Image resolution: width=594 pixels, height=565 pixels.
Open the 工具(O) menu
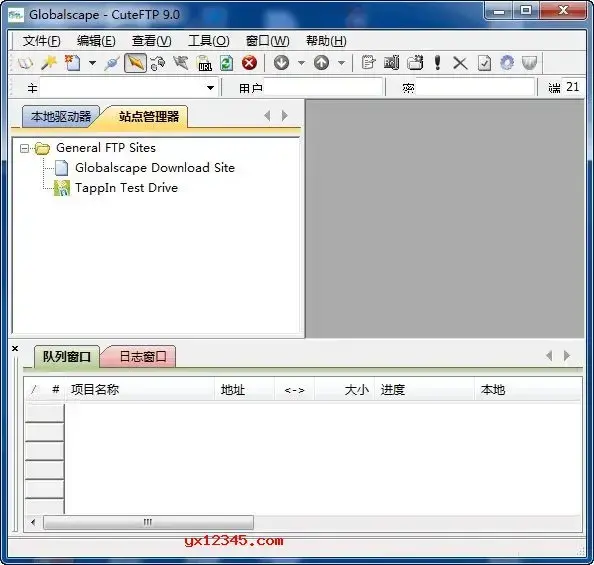[209, 41]
